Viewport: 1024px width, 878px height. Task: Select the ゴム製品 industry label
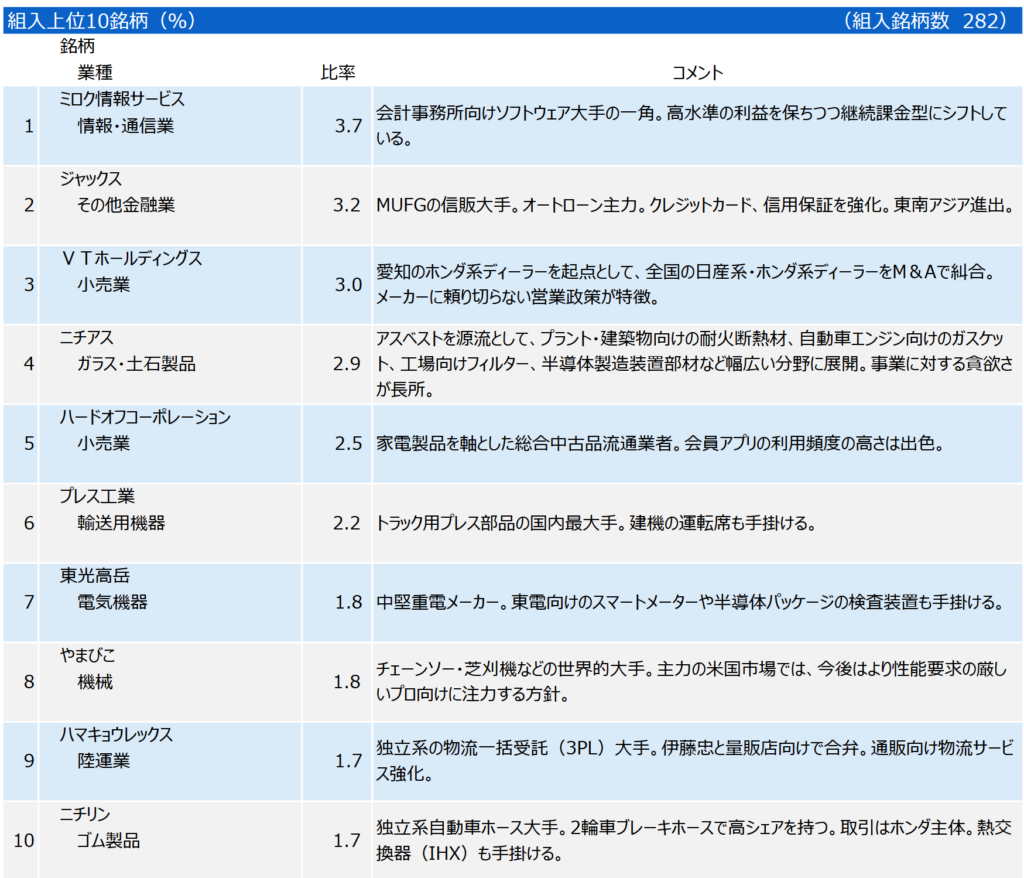coord(108,841)
